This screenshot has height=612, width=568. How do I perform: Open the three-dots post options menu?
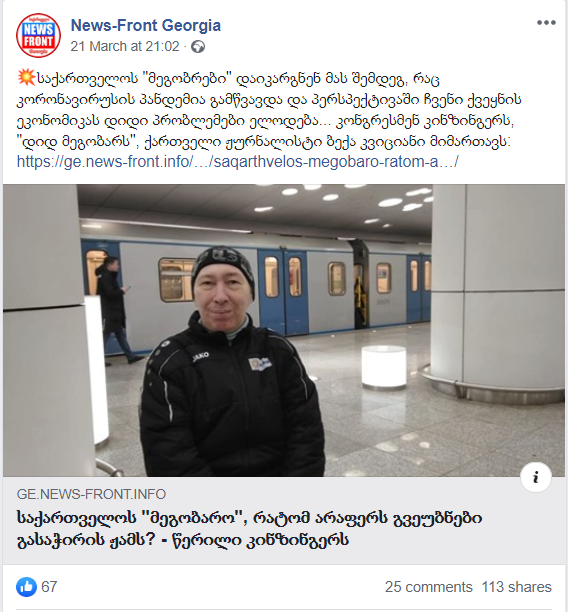click(546, 23)
